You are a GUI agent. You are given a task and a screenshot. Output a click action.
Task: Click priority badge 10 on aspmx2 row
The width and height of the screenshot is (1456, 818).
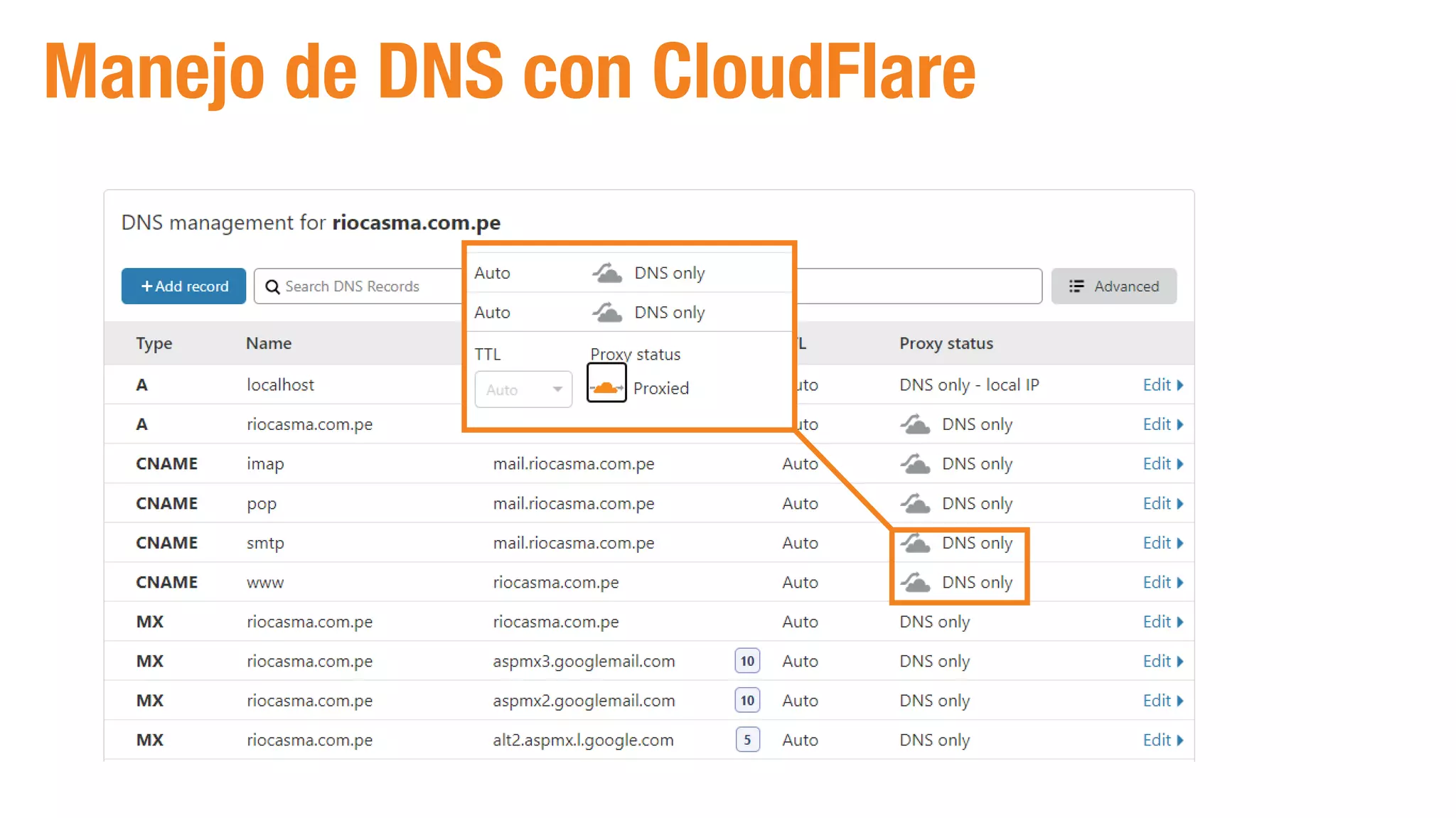[747, 701]
